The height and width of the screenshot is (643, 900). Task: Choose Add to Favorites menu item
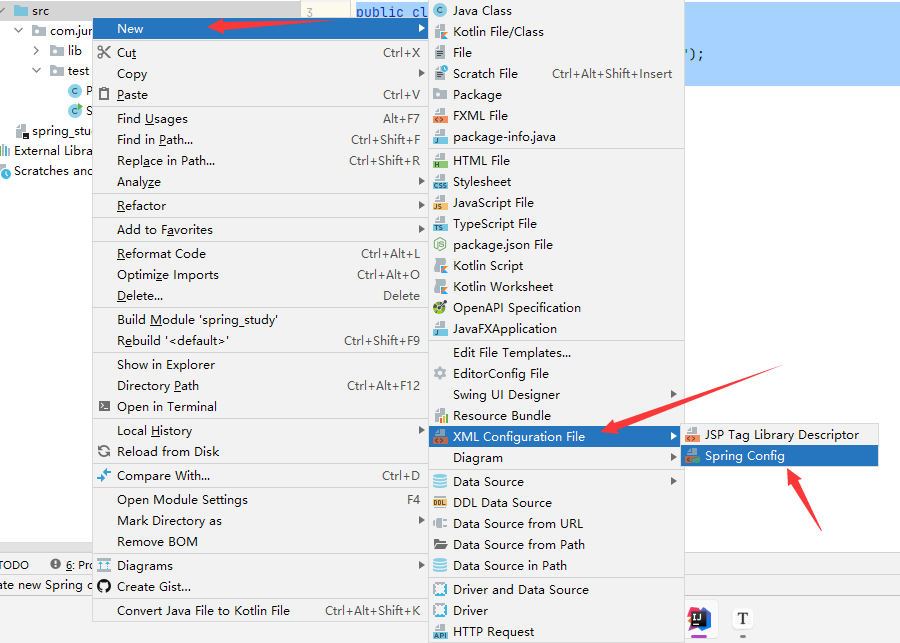pos(260,230)
